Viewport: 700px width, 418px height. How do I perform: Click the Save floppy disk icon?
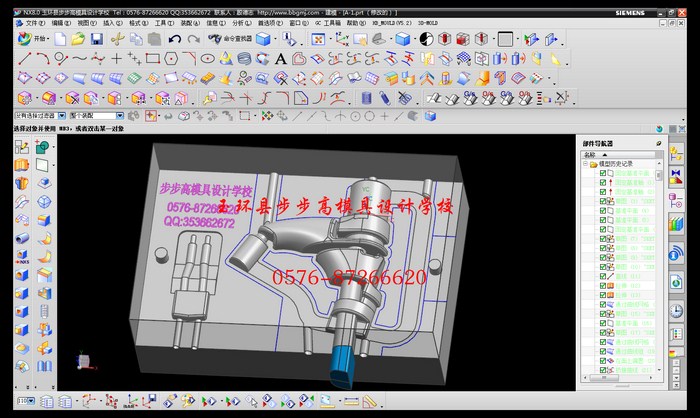tap(97, 38)
